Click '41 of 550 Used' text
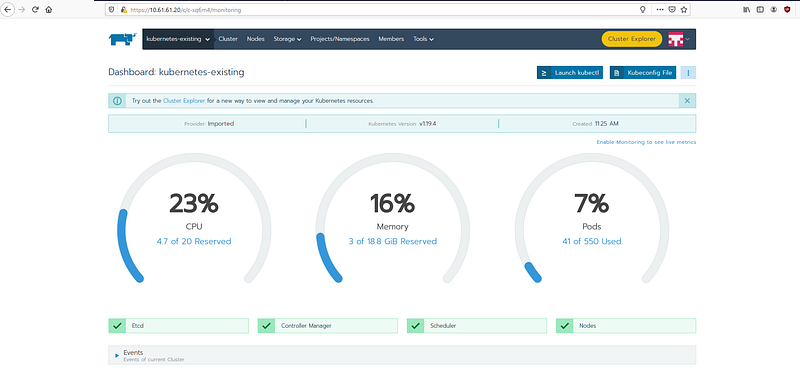 591,241
